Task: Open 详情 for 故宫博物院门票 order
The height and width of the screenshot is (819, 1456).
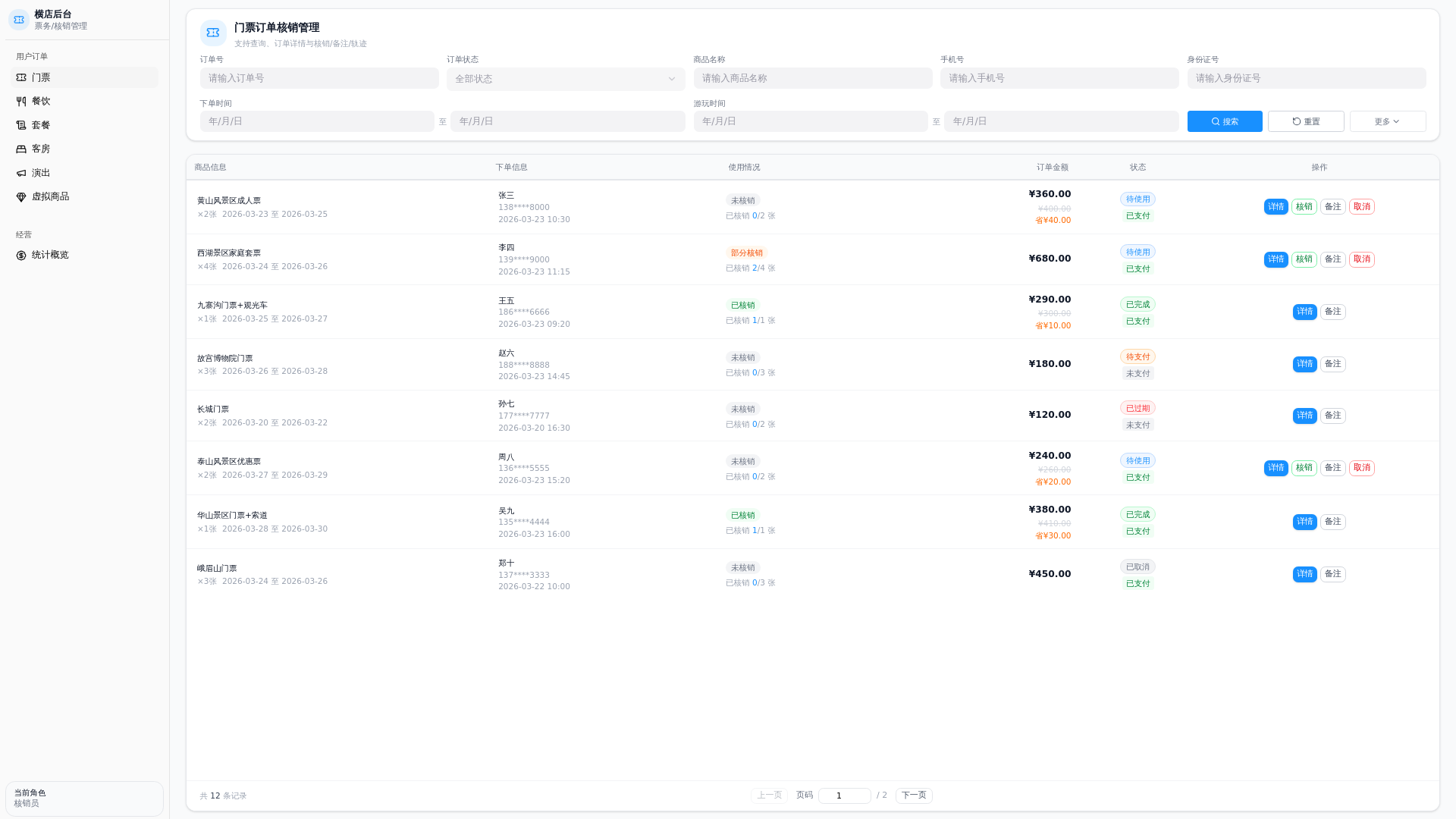Action: coord(1305,364)
